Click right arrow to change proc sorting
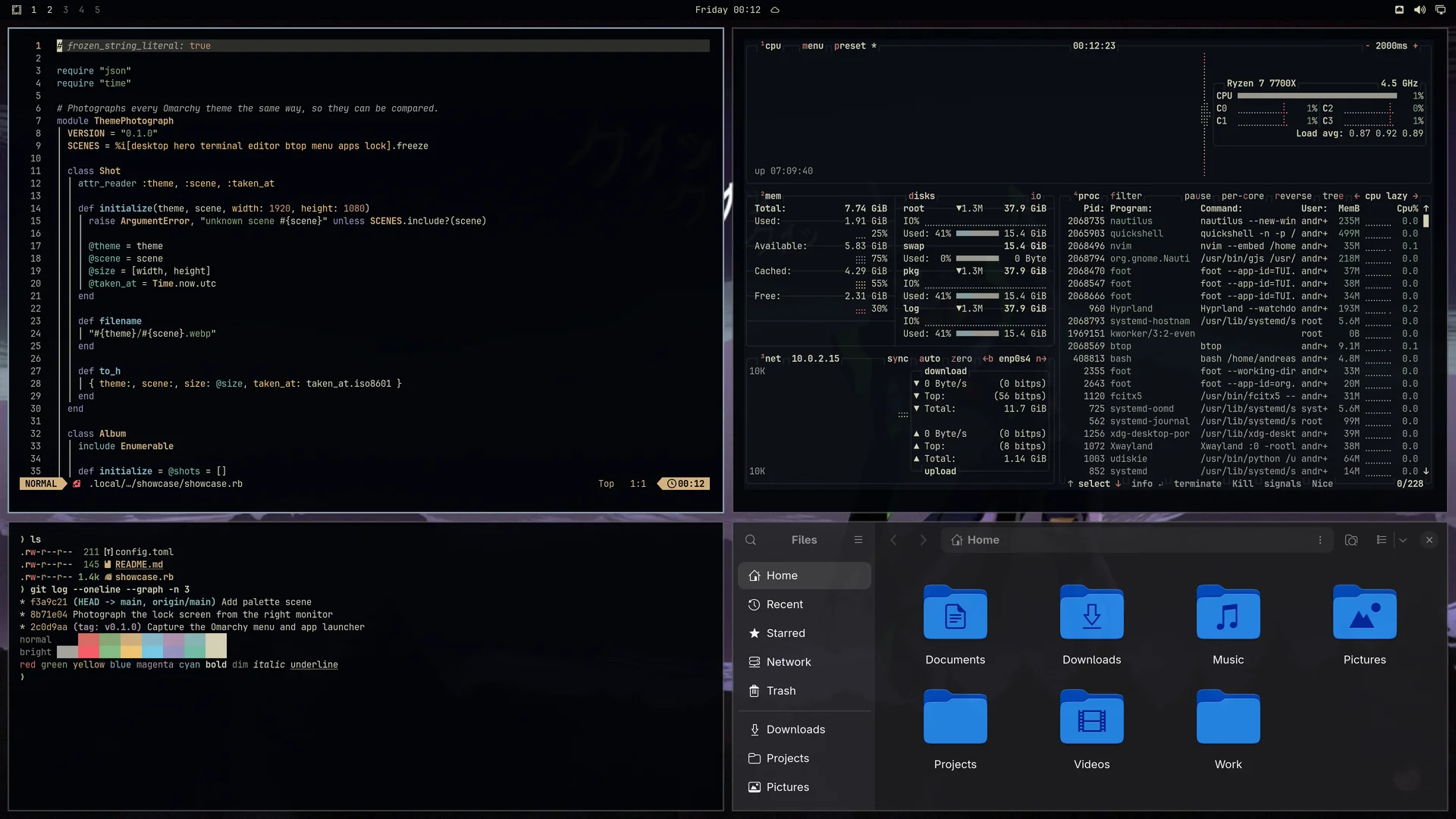This screenshot has height=819, width=1456. pyautogui.click(x=1415, y=196)
